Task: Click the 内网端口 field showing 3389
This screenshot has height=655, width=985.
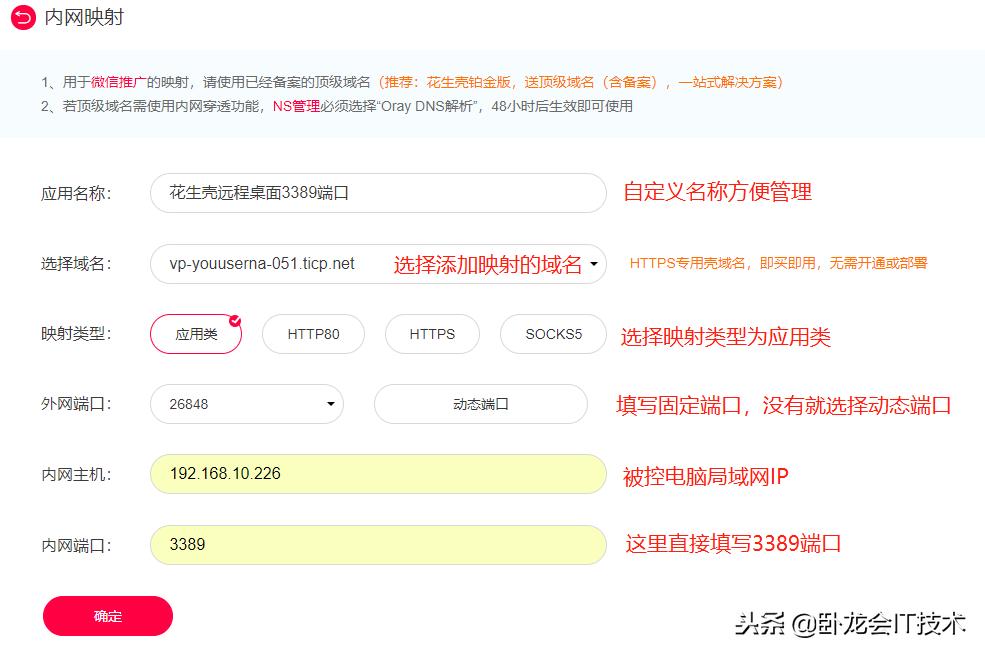Action: pyautogui.click(x=377, y=545)
